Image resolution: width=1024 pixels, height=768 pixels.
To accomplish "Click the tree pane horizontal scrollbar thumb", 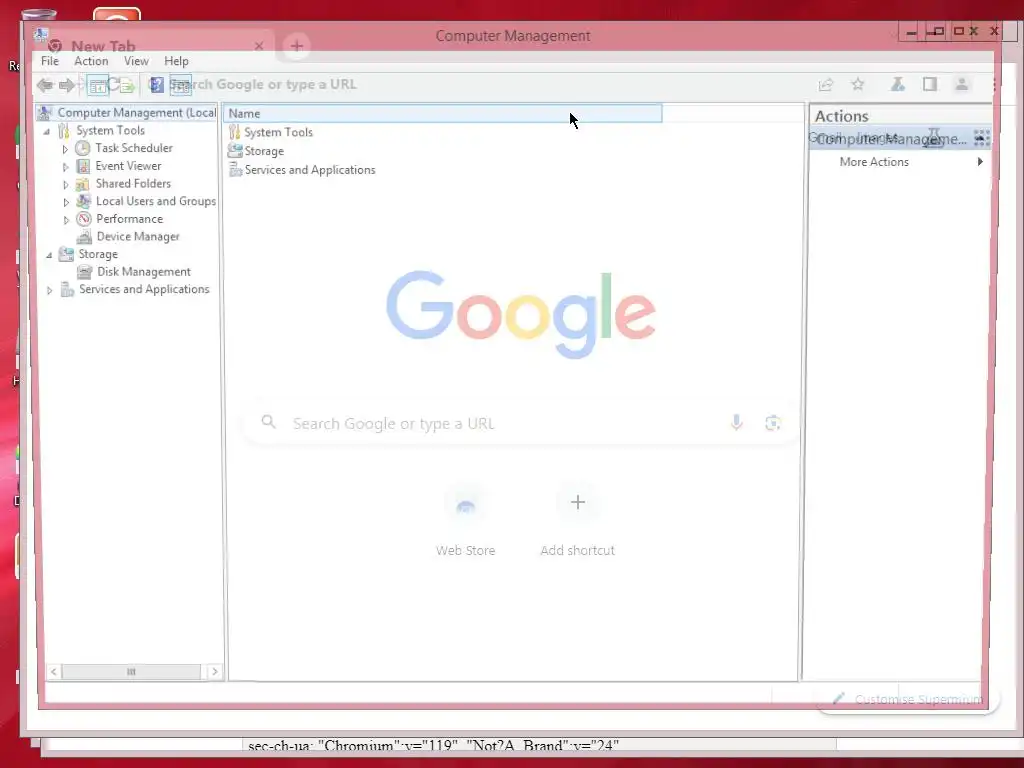I will point(131,671).
